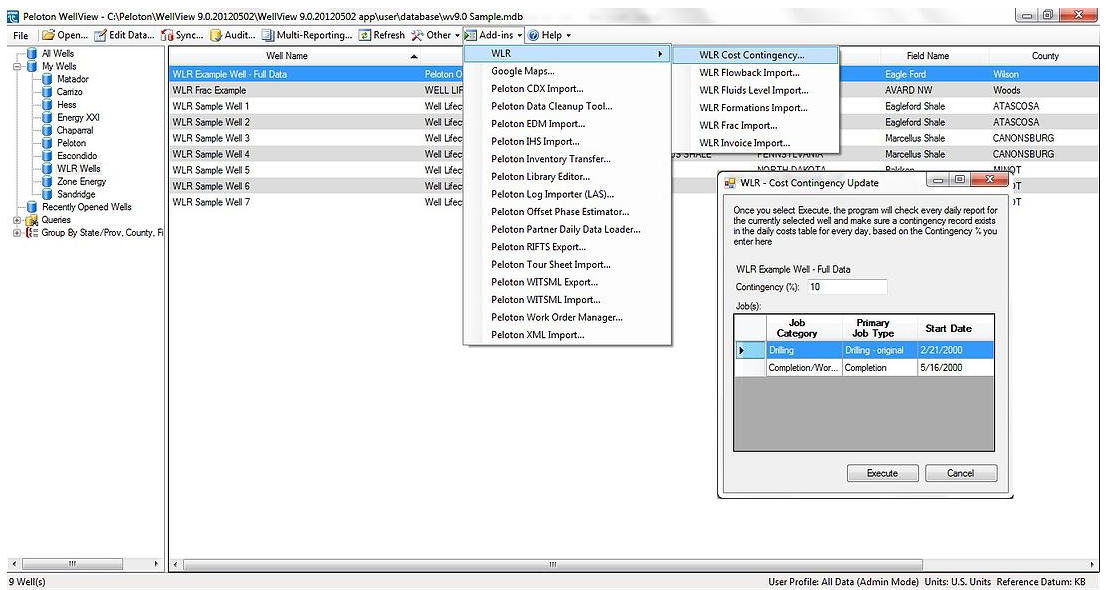Click the Contingency (%) input field
Image resolution: width=1106 pixels, height=590 pixels.
[x=846, y=287]
